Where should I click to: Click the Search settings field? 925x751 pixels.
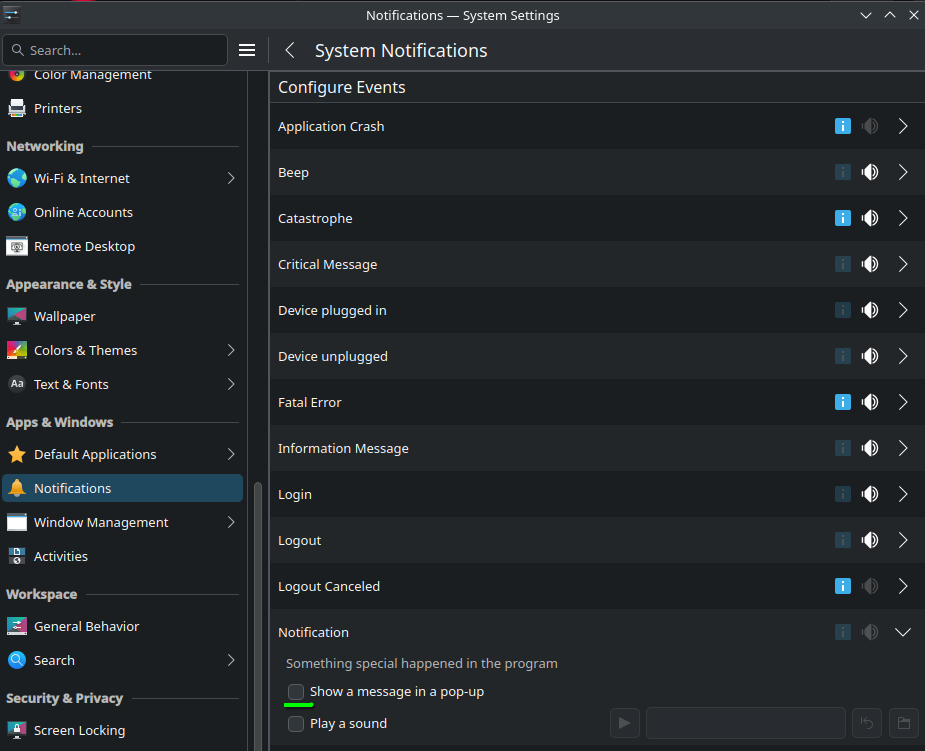click(x=115, y=50)
